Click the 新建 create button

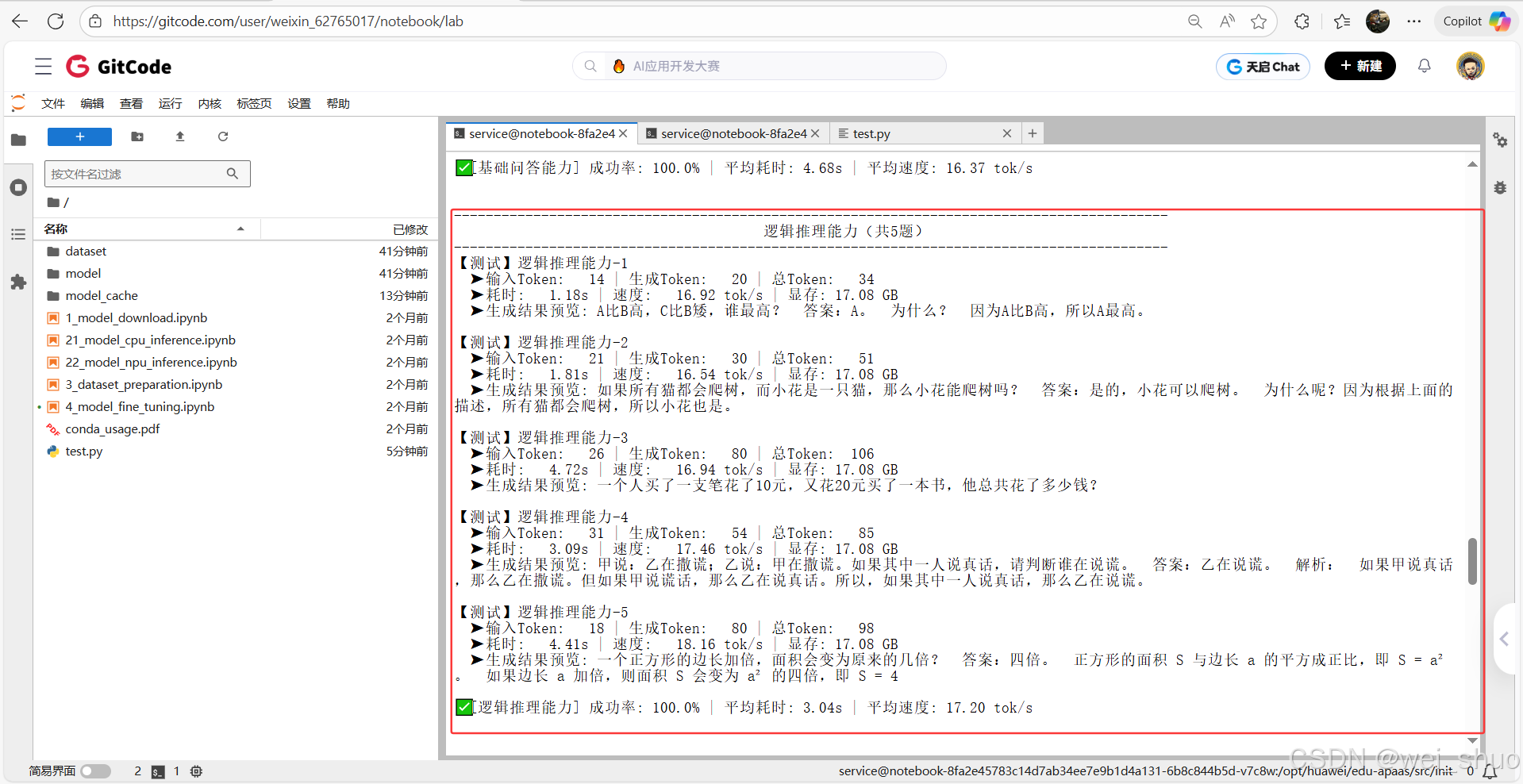[1360, 66]
